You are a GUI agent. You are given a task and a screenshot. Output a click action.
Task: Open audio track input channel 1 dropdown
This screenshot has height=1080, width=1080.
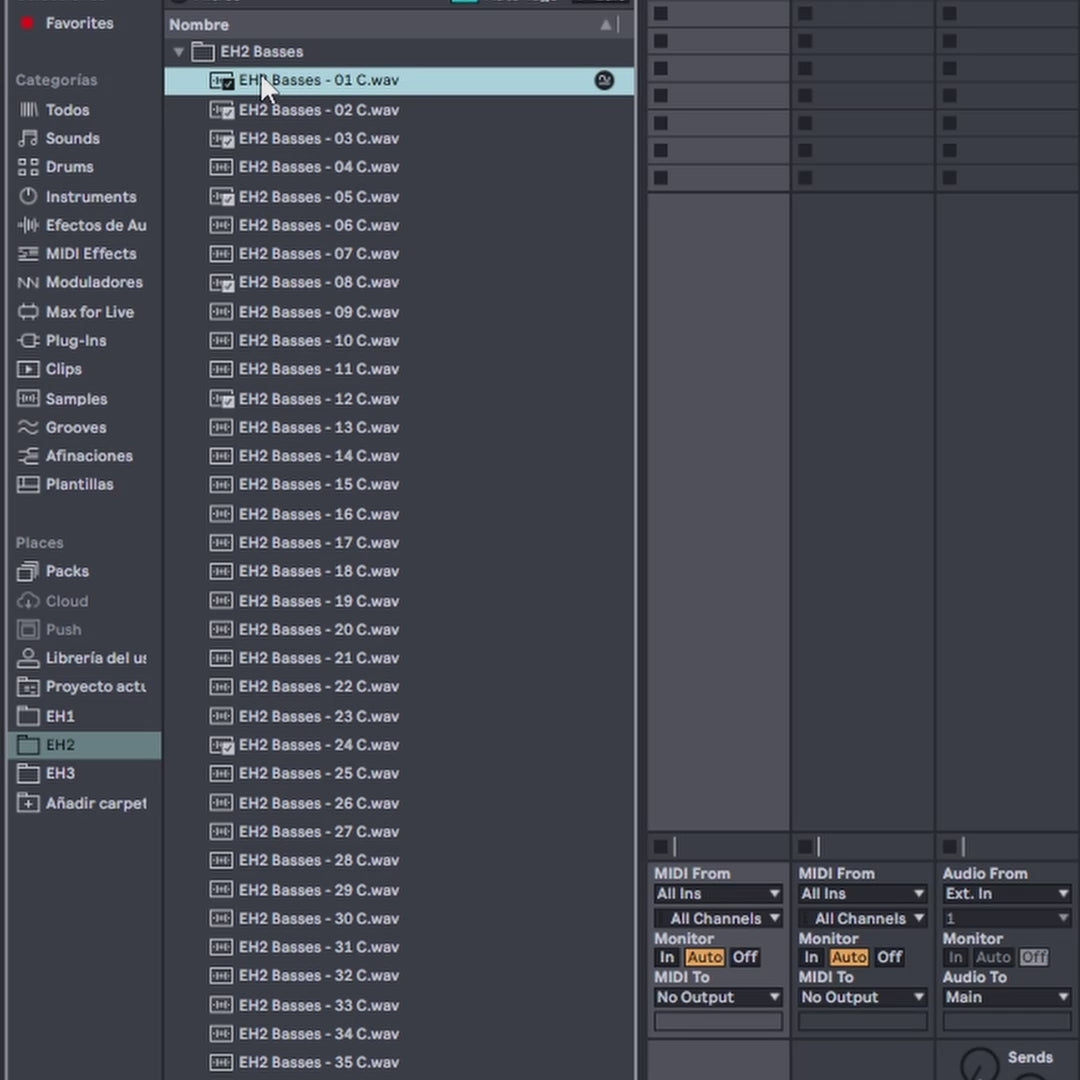tap(1006, 918)
